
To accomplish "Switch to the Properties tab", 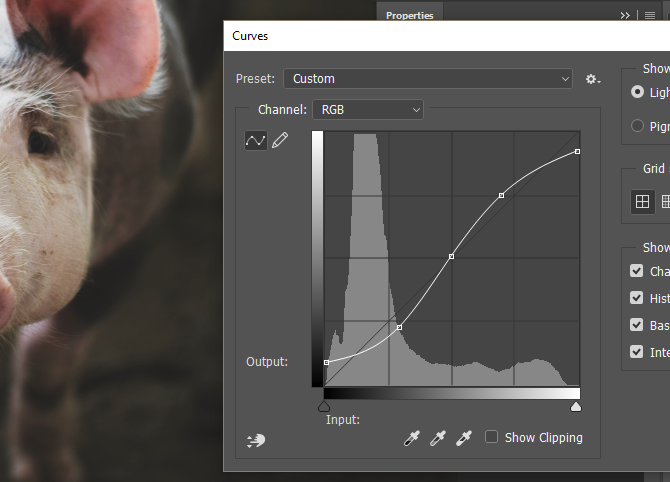I will (409, 16).
